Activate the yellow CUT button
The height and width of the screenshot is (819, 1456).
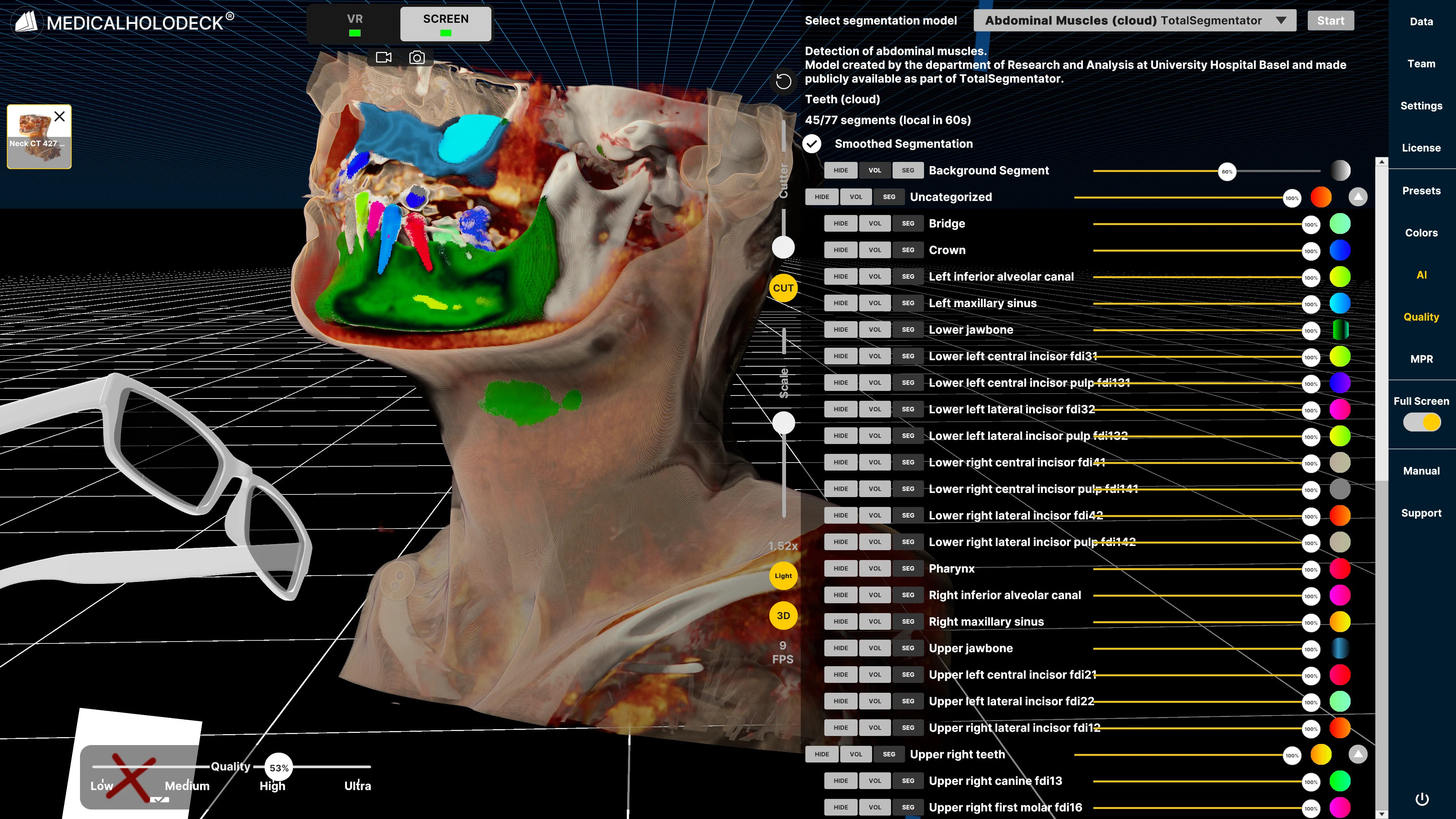click(x=783, y=288)
